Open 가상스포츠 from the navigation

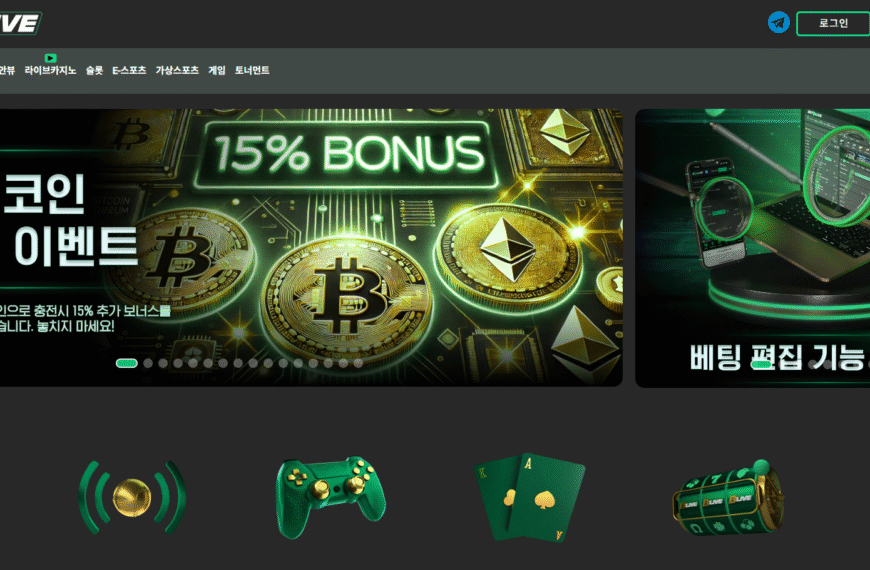(x=177, y=70)
